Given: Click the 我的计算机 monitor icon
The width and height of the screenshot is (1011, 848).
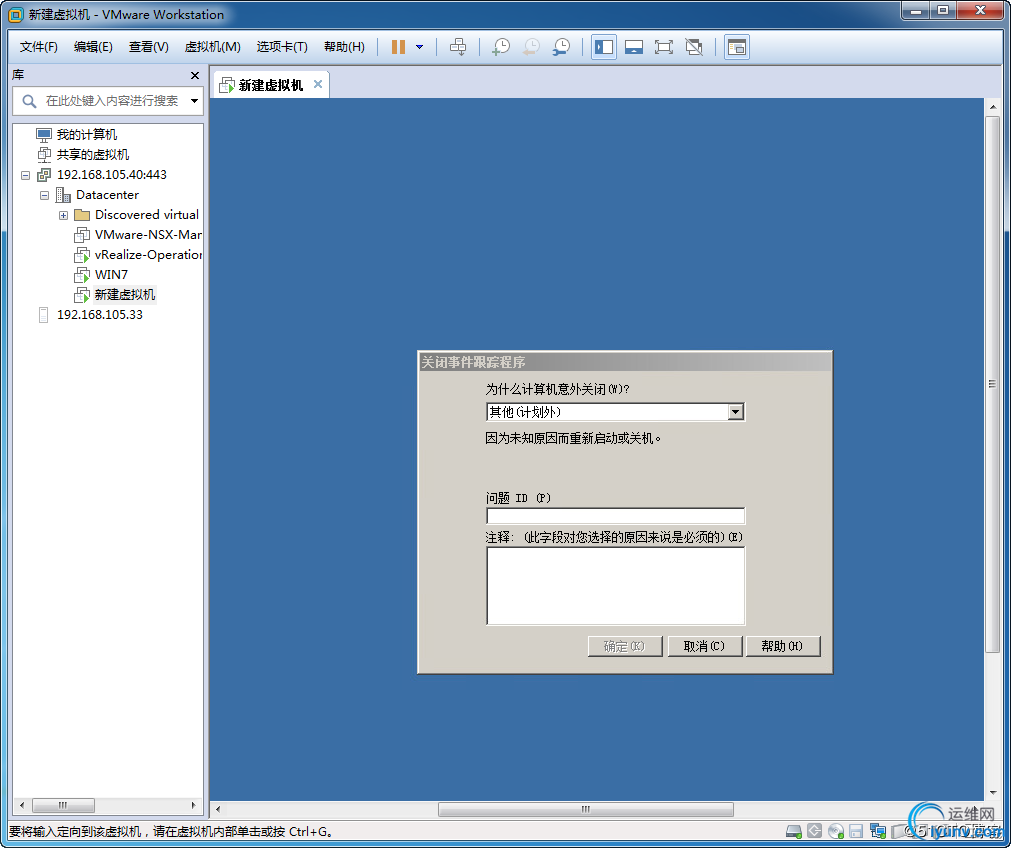Looking at the screenshot, I should (x=44, y=135).
